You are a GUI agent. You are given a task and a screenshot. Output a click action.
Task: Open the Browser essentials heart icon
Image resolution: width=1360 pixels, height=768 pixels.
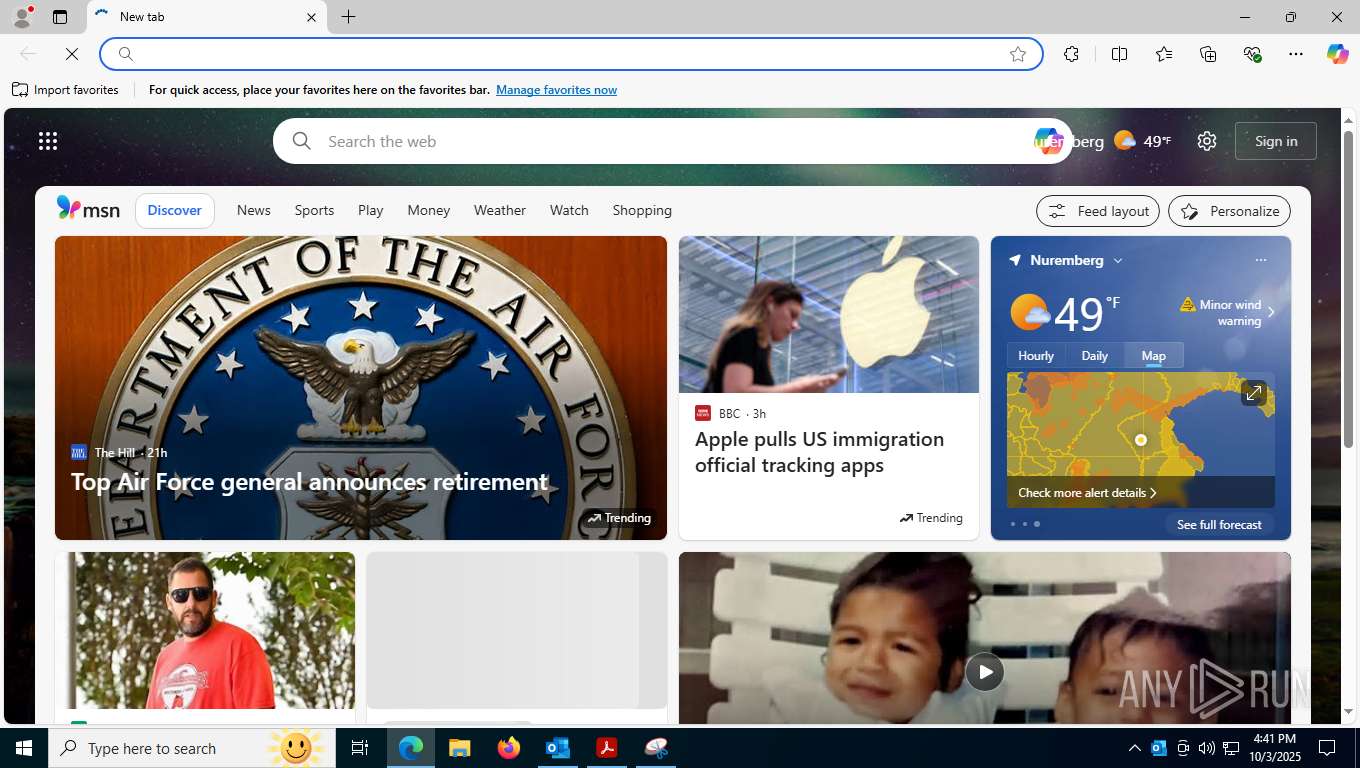(1252, 54)
